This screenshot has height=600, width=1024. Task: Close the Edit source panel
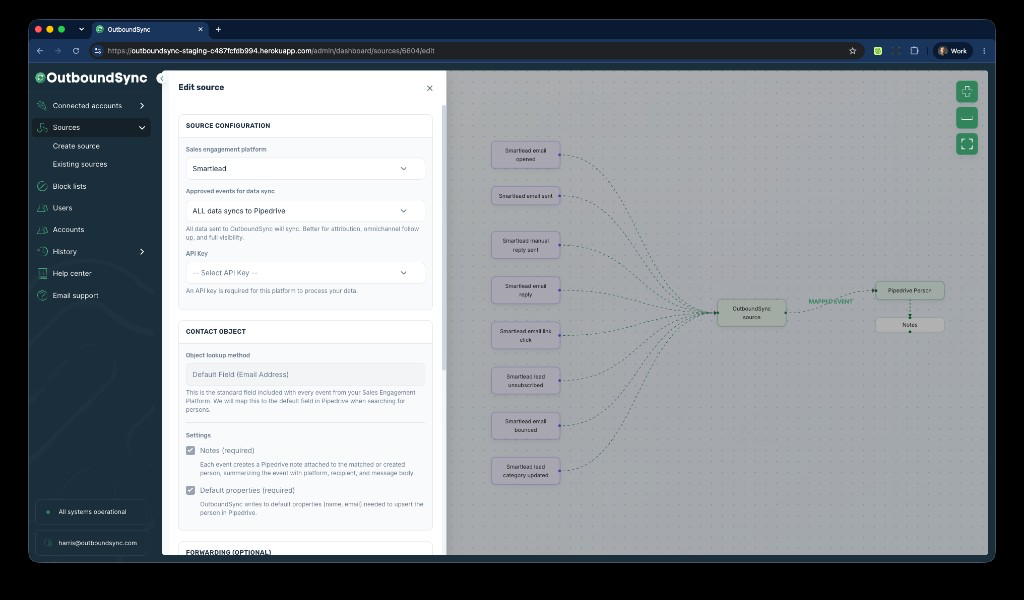(429, 88)
